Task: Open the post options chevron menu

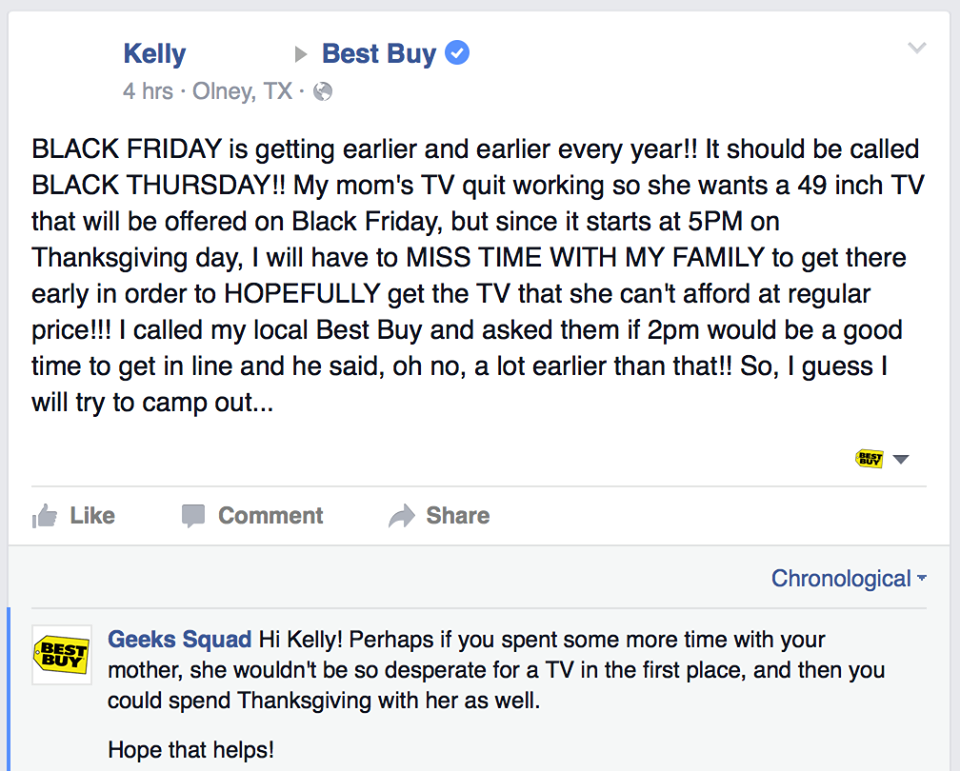Action: tap(917, 48)
